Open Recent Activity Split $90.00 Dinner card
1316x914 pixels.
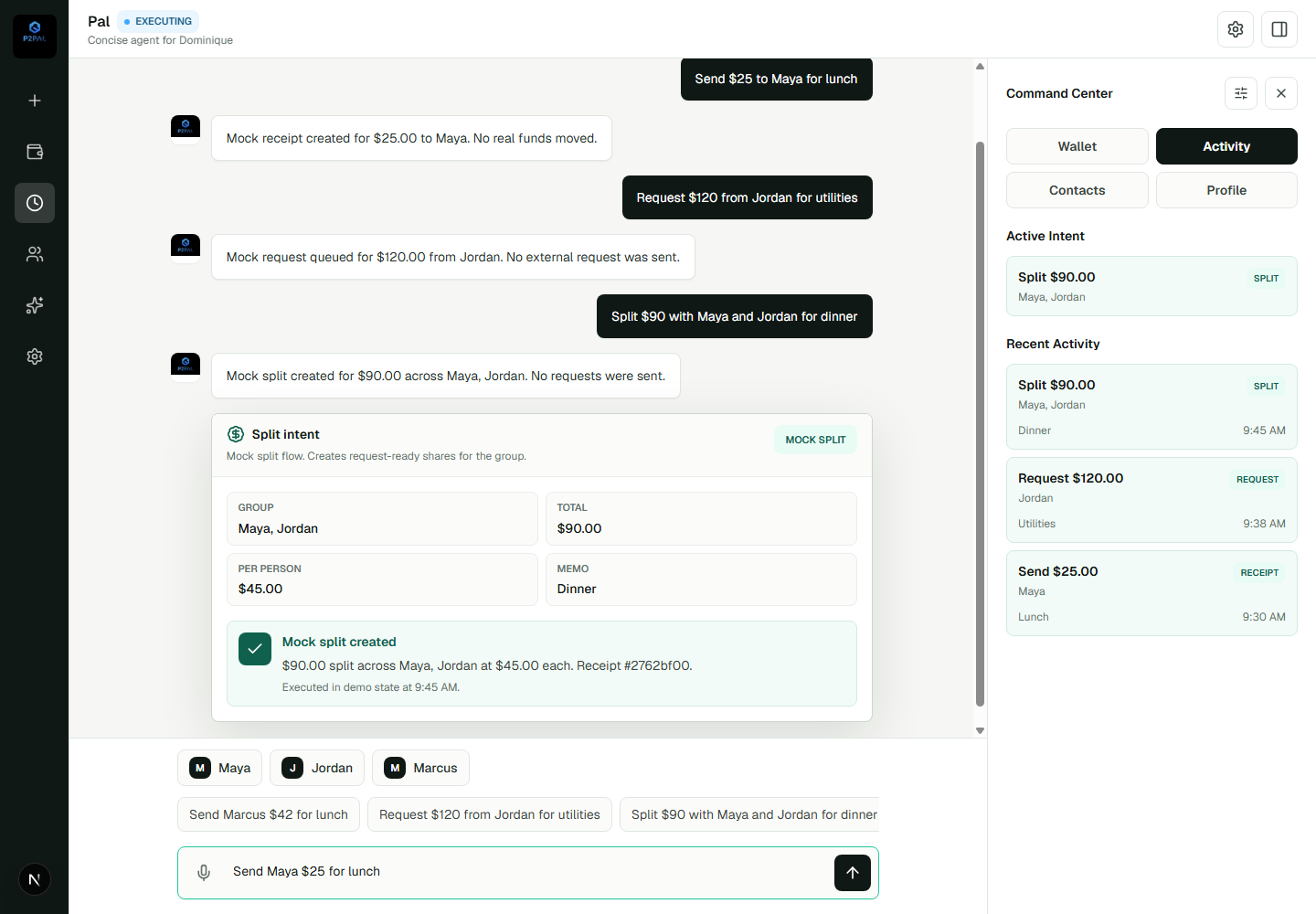(x=1151, y=407)
